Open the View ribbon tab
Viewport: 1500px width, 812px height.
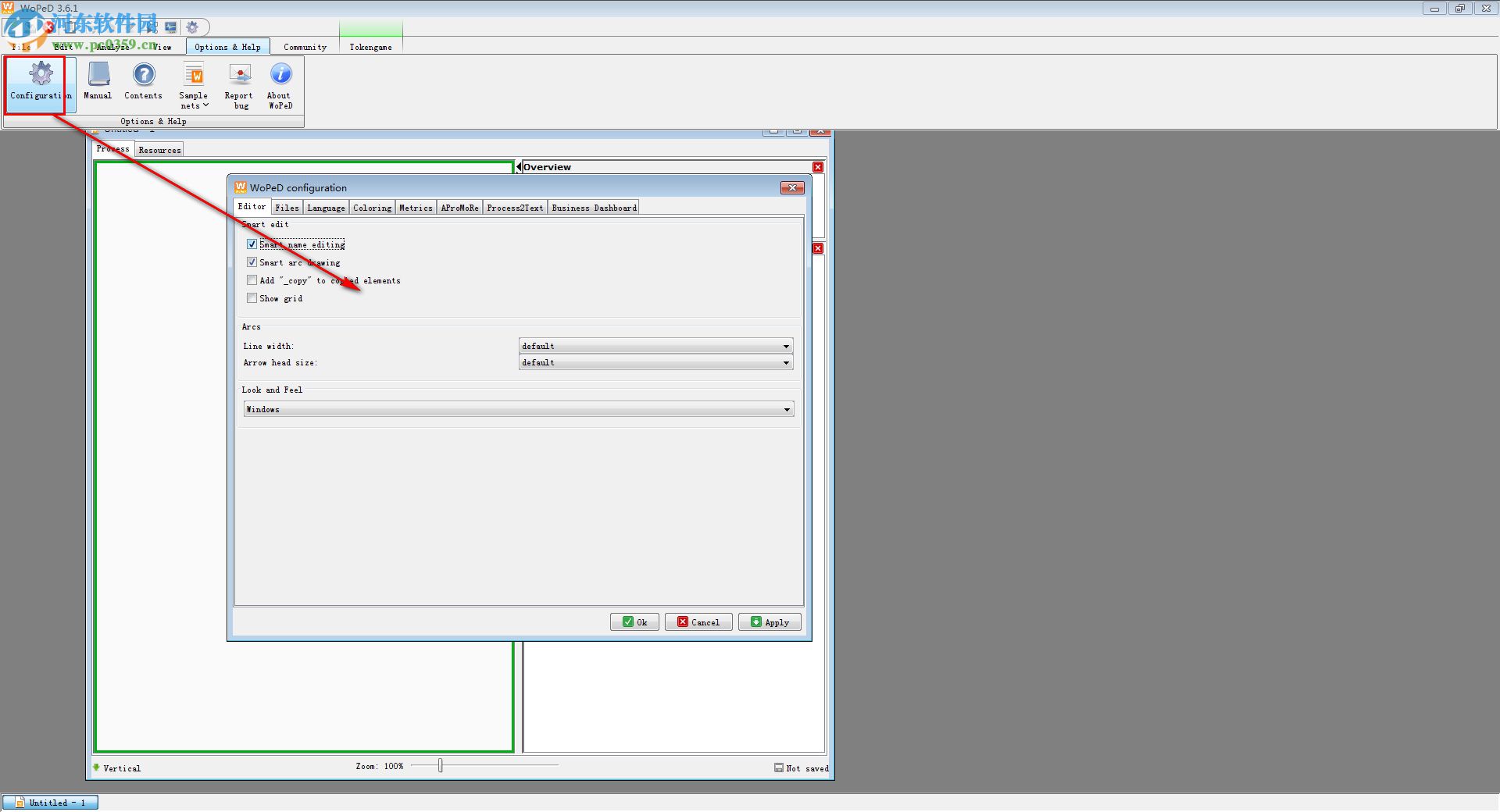[162, 47]
